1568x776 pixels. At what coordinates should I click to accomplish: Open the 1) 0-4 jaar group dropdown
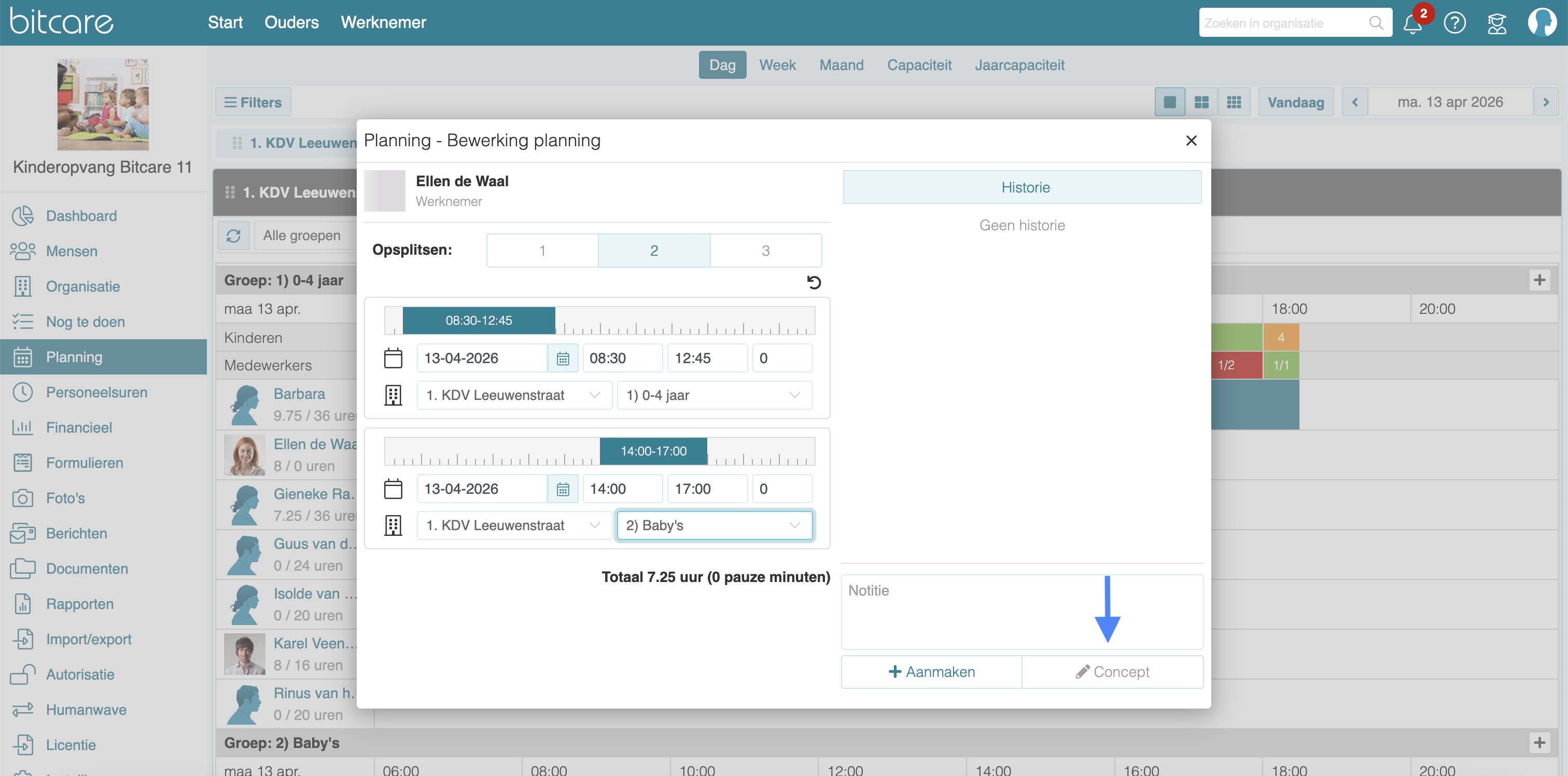pyautogui.click(x=714, y=395)
